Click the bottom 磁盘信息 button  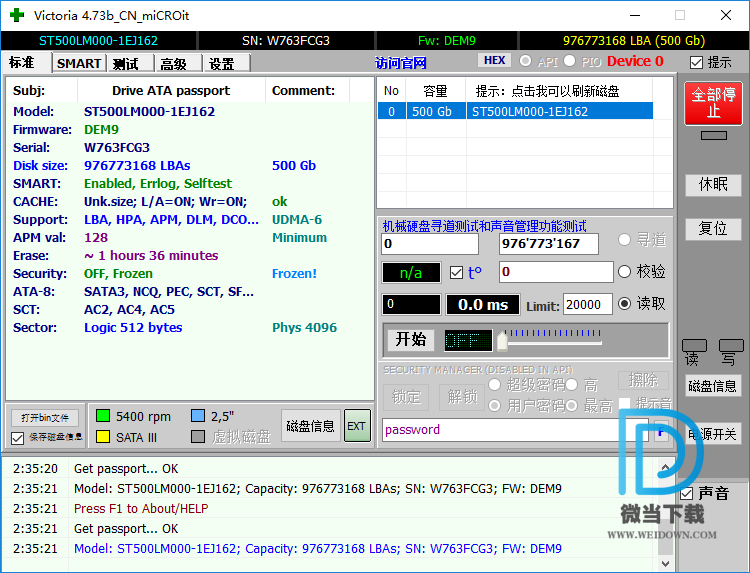tap(310, 426)
